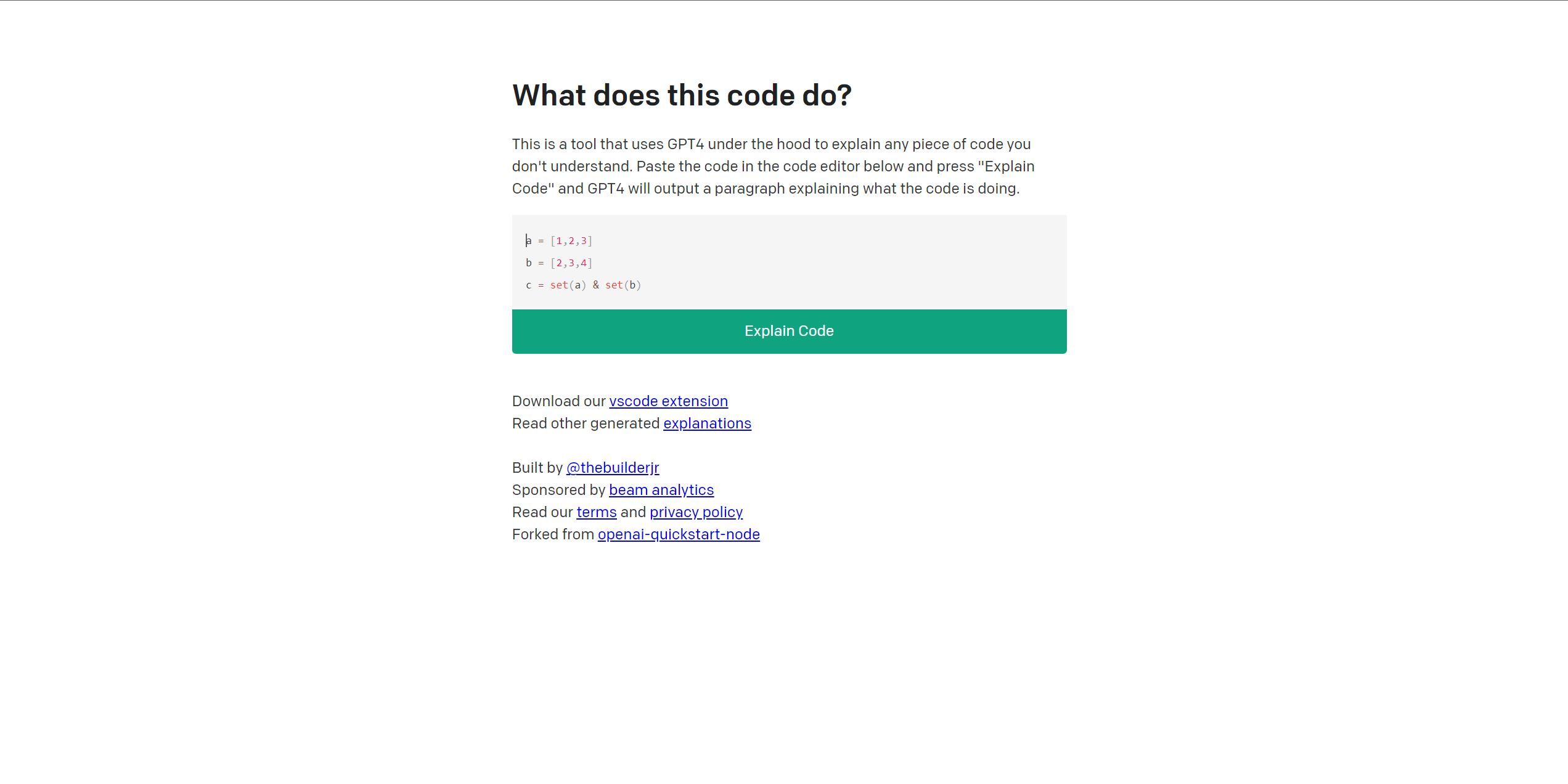Image resolution: width=1568 pixels, height=784 pixels.
Task: Open the openai-quickstart-node repository link
Action: click(x=678, y=534)
